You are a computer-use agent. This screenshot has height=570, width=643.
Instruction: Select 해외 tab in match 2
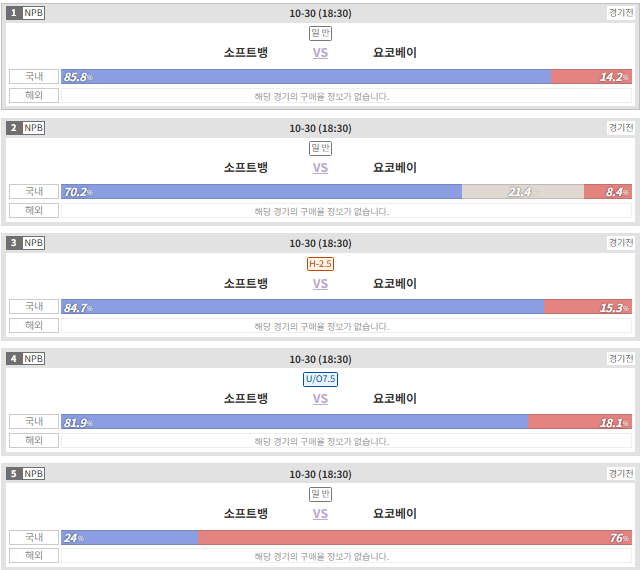(x=34, y=210)
